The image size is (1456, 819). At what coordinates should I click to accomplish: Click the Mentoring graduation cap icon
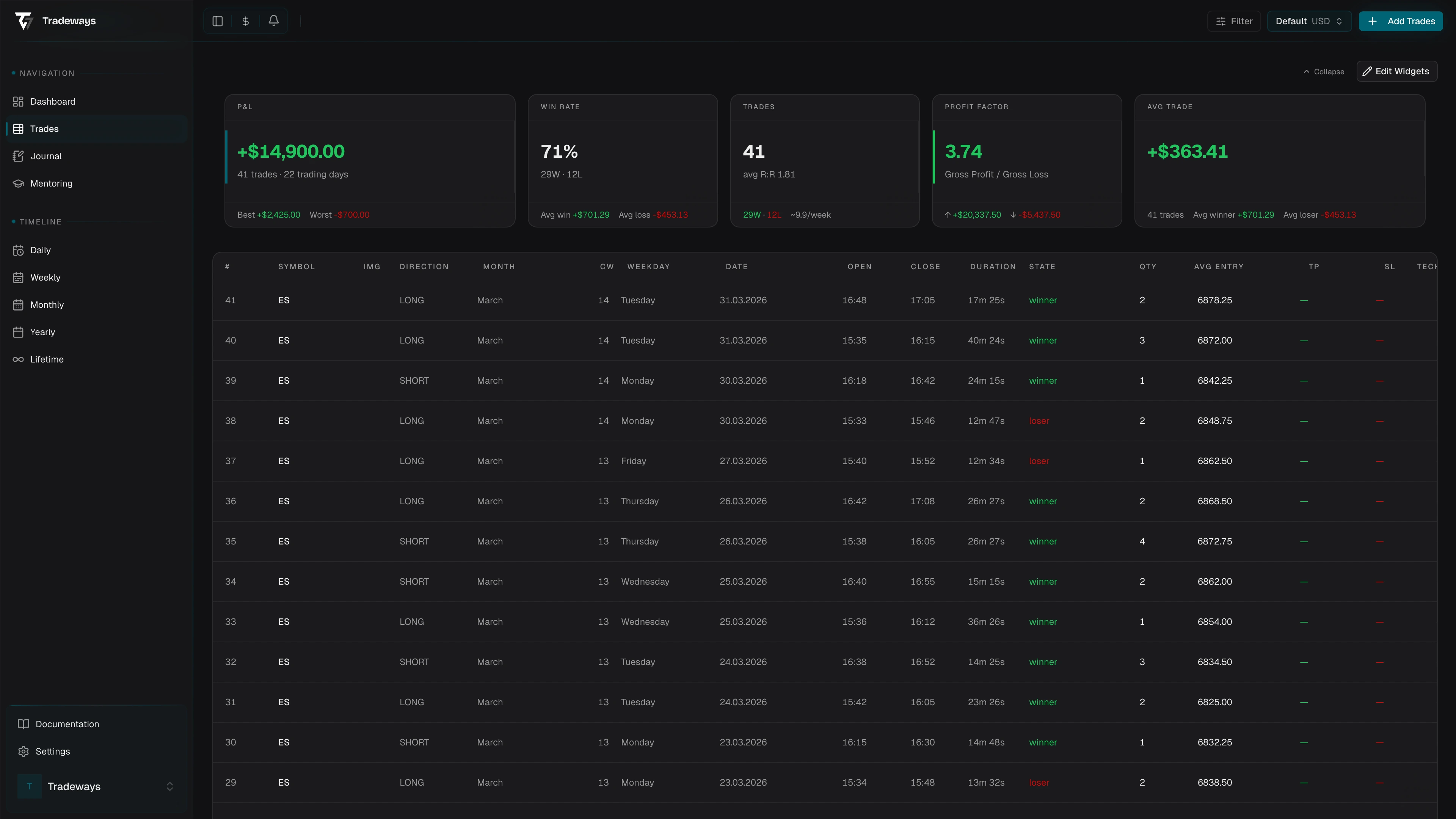point(18,183)
